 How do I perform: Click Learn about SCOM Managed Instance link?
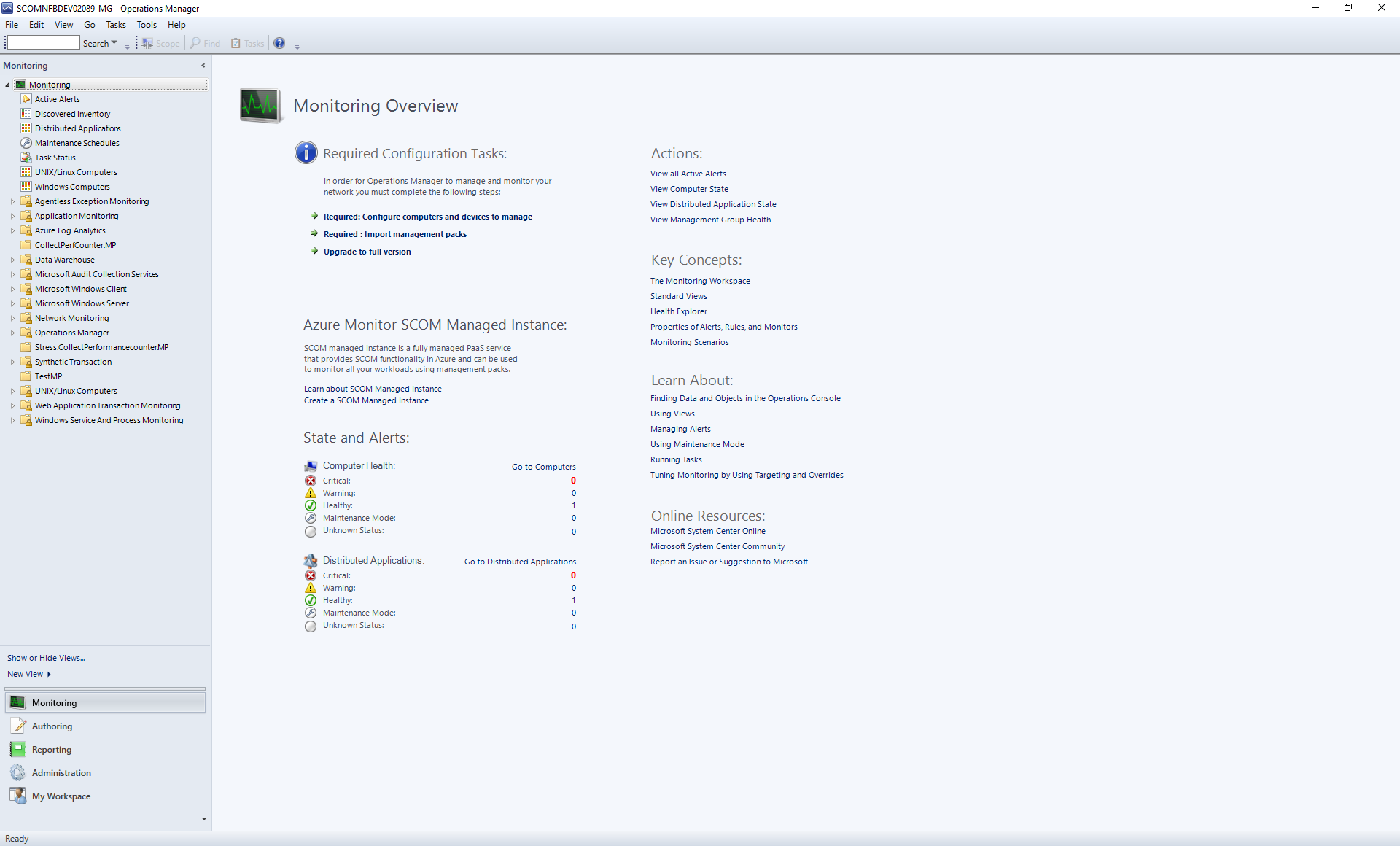click(372, 389)
